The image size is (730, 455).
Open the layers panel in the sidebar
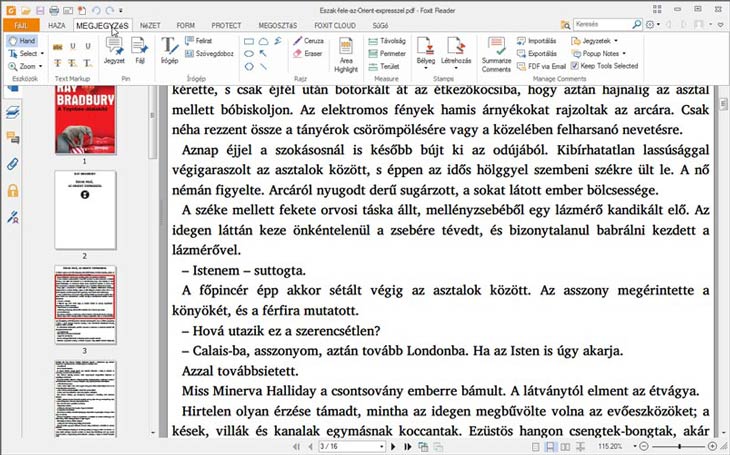pyautogui.click(x=13, y=112)
